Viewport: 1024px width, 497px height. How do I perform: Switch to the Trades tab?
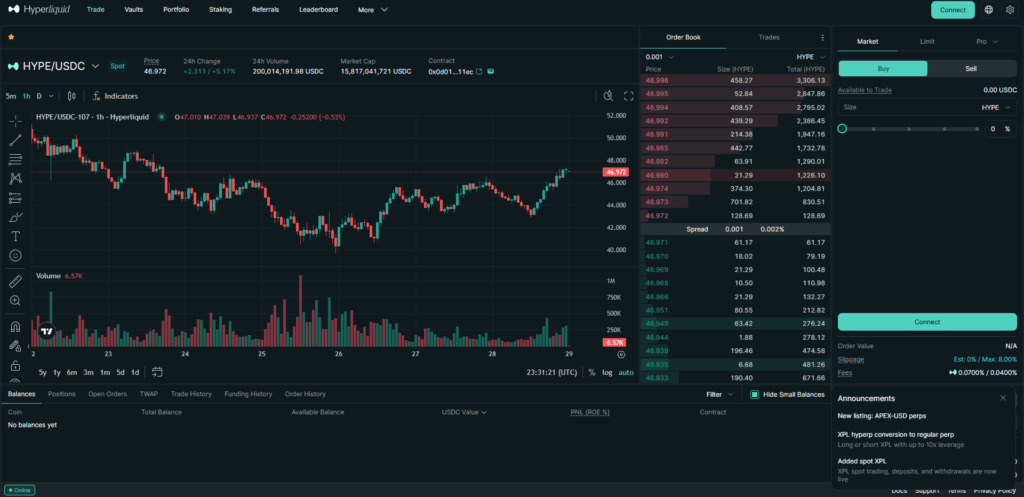(768, 37)
